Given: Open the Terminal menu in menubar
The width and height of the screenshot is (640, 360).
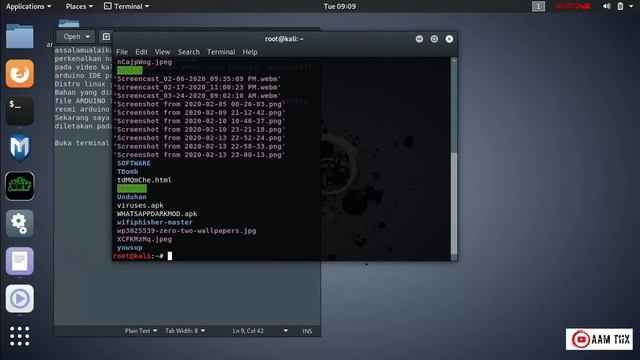Looking at the screenshot, I should pyautogui.click(x=221, y=52).
